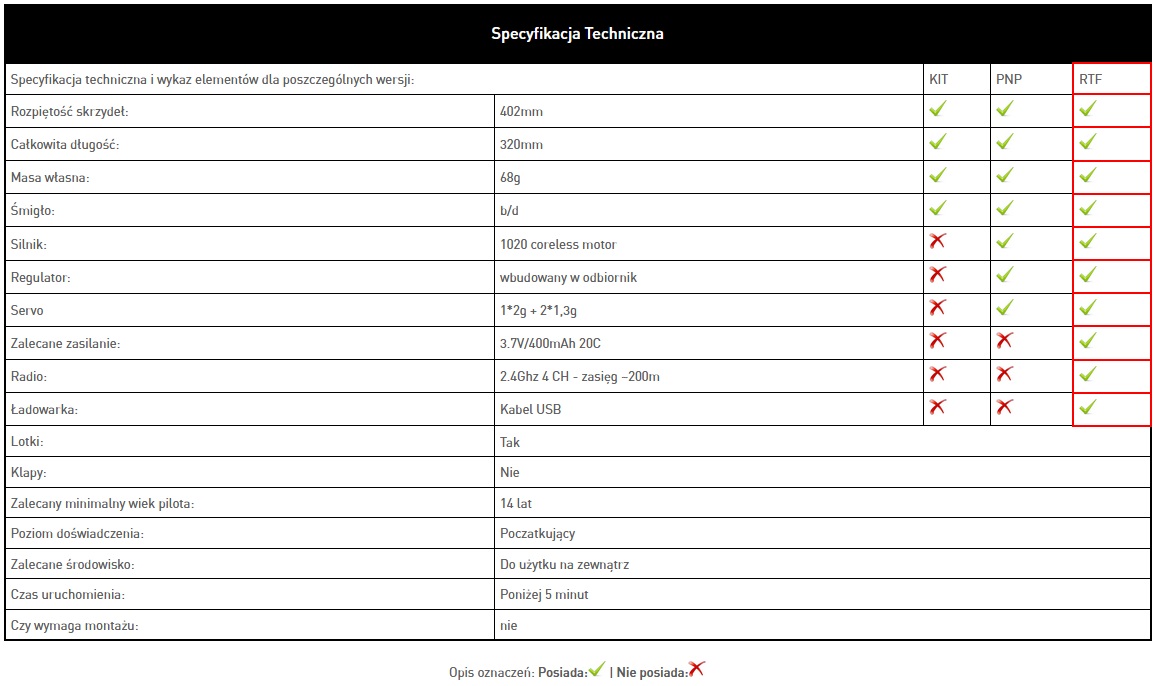Click the PNP red X for Ładowarka

pyautogui.click(x=1004, y=407)
